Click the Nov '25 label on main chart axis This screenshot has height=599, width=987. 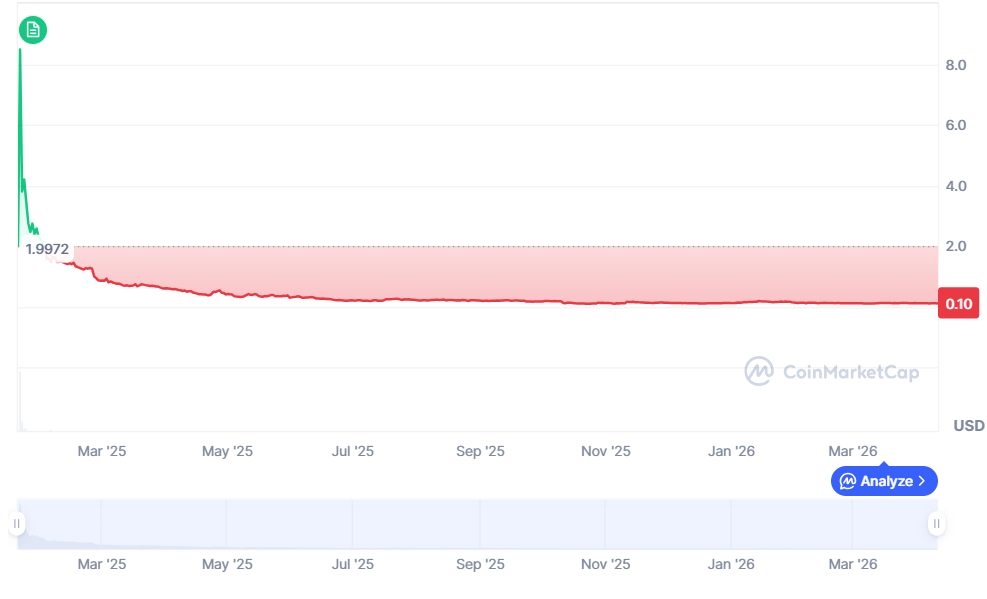[x=606, y=451]
